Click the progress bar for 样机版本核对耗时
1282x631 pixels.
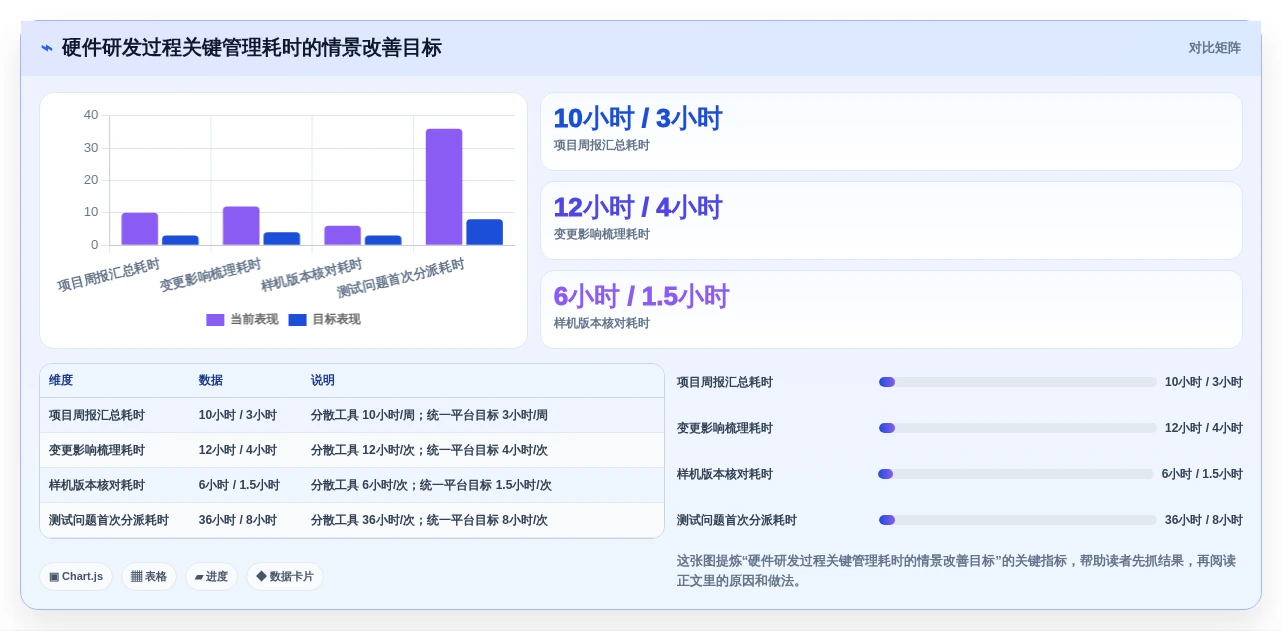pos(1016,474)
